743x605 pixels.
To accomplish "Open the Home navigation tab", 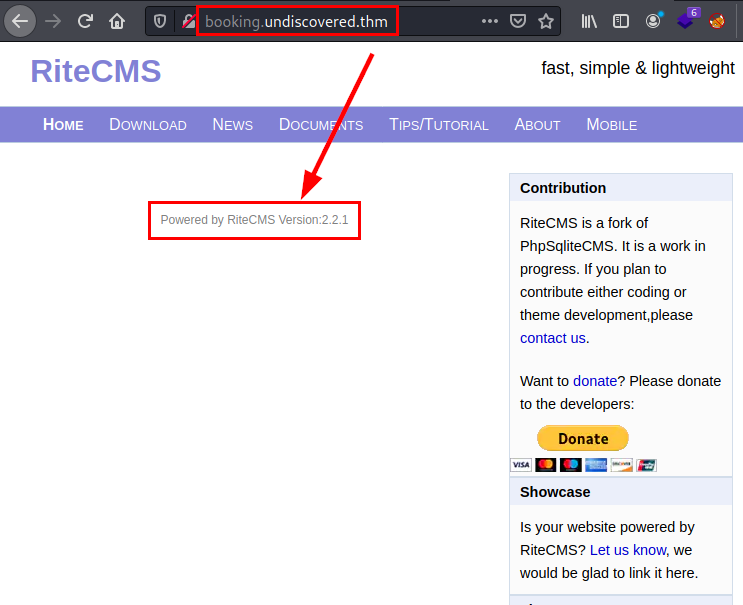I will pyautogui.click(x=63, y=125).
